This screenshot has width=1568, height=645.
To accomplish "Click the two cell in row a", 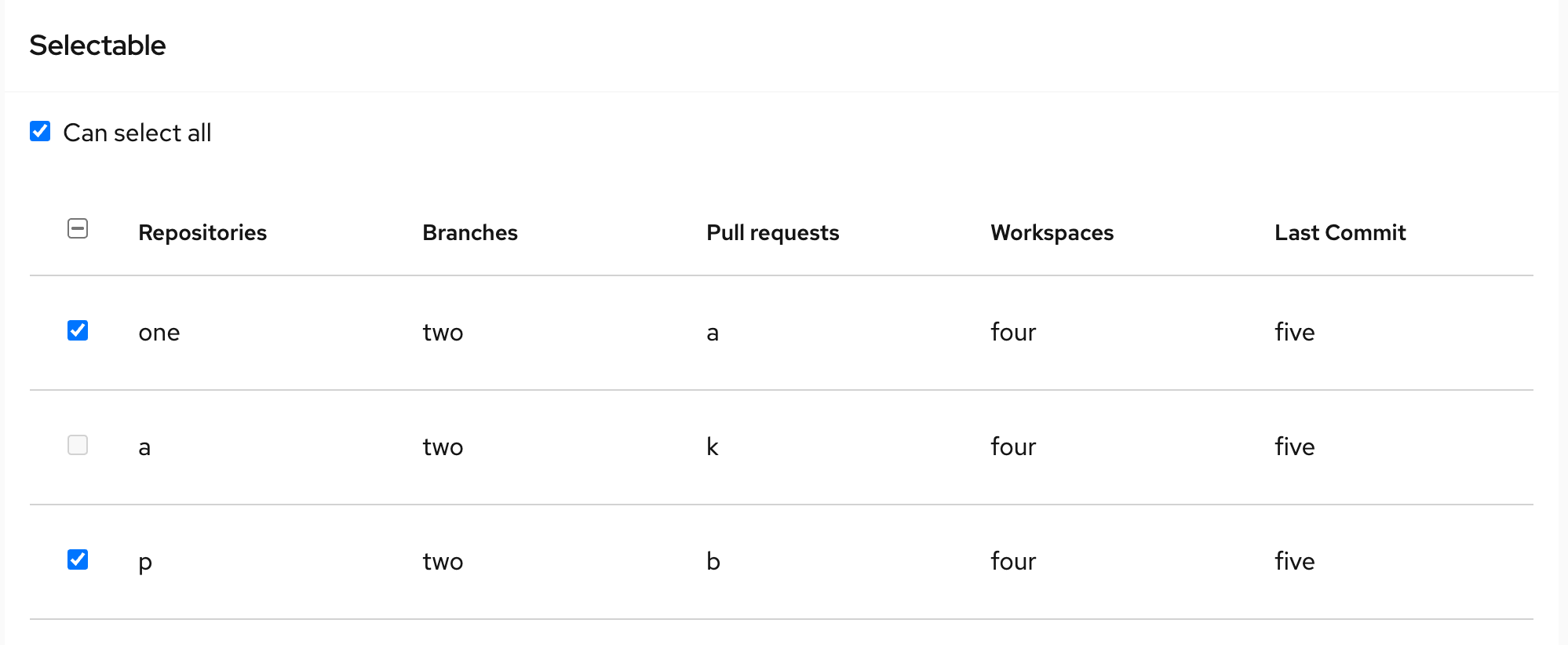I will tap(443, 446).
